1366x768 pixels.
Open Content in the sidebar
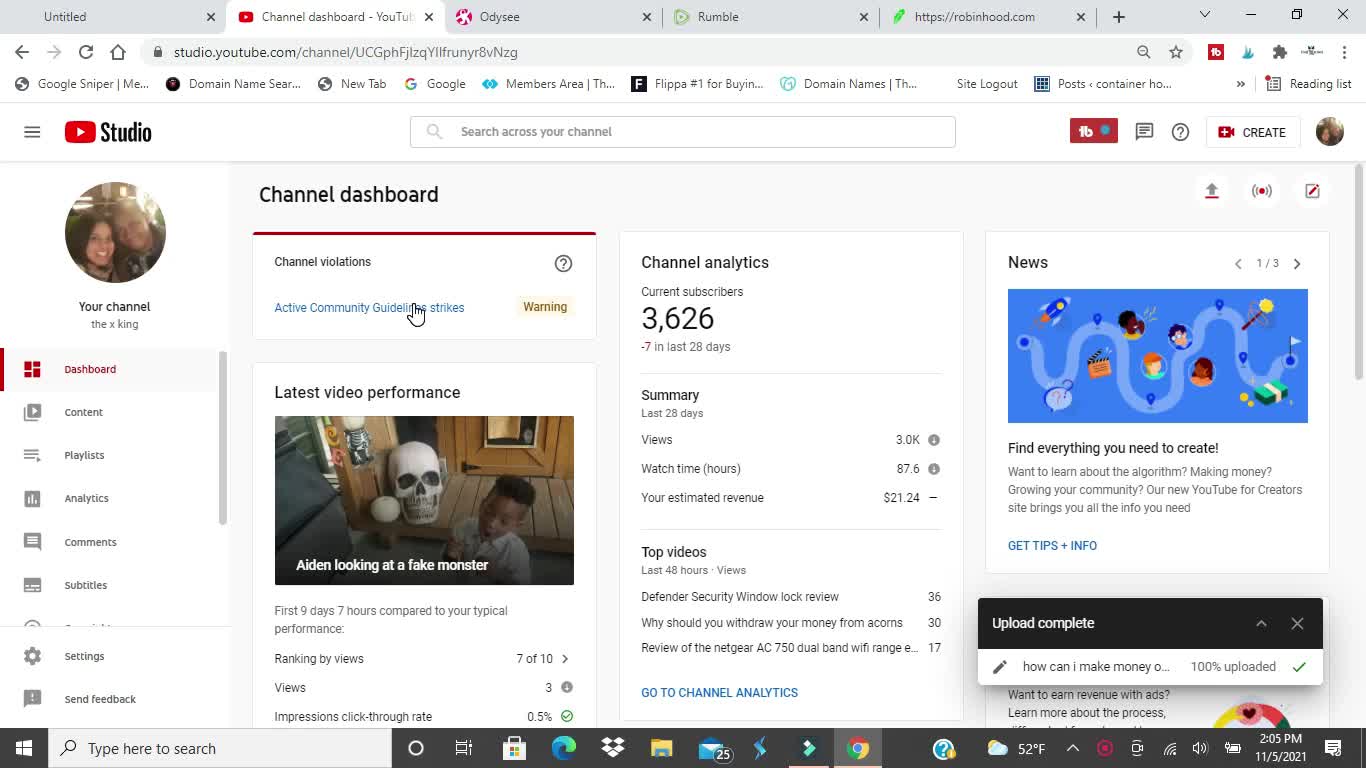[x=110, y=412]
